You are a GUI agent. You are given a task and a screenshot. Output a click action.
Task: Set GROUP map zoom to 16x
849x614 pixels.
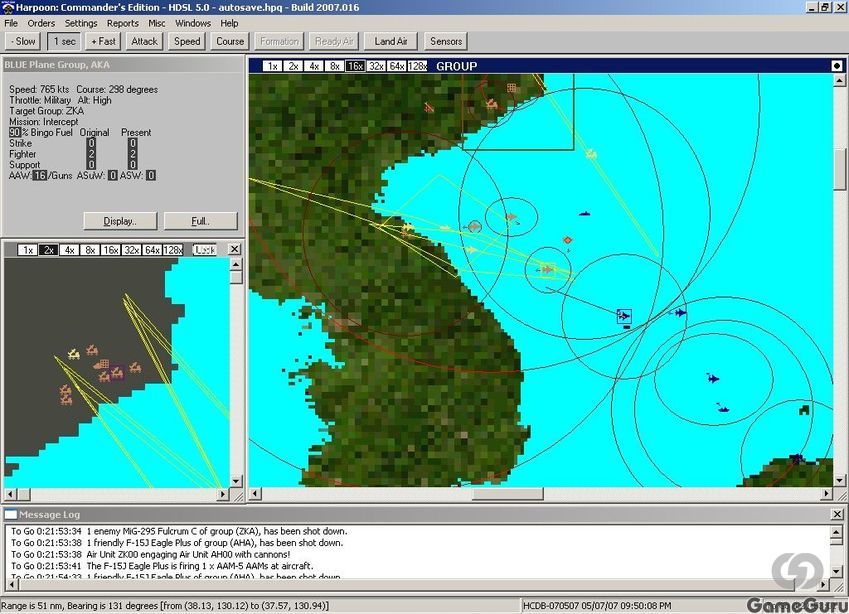click(x=355, y=66)
